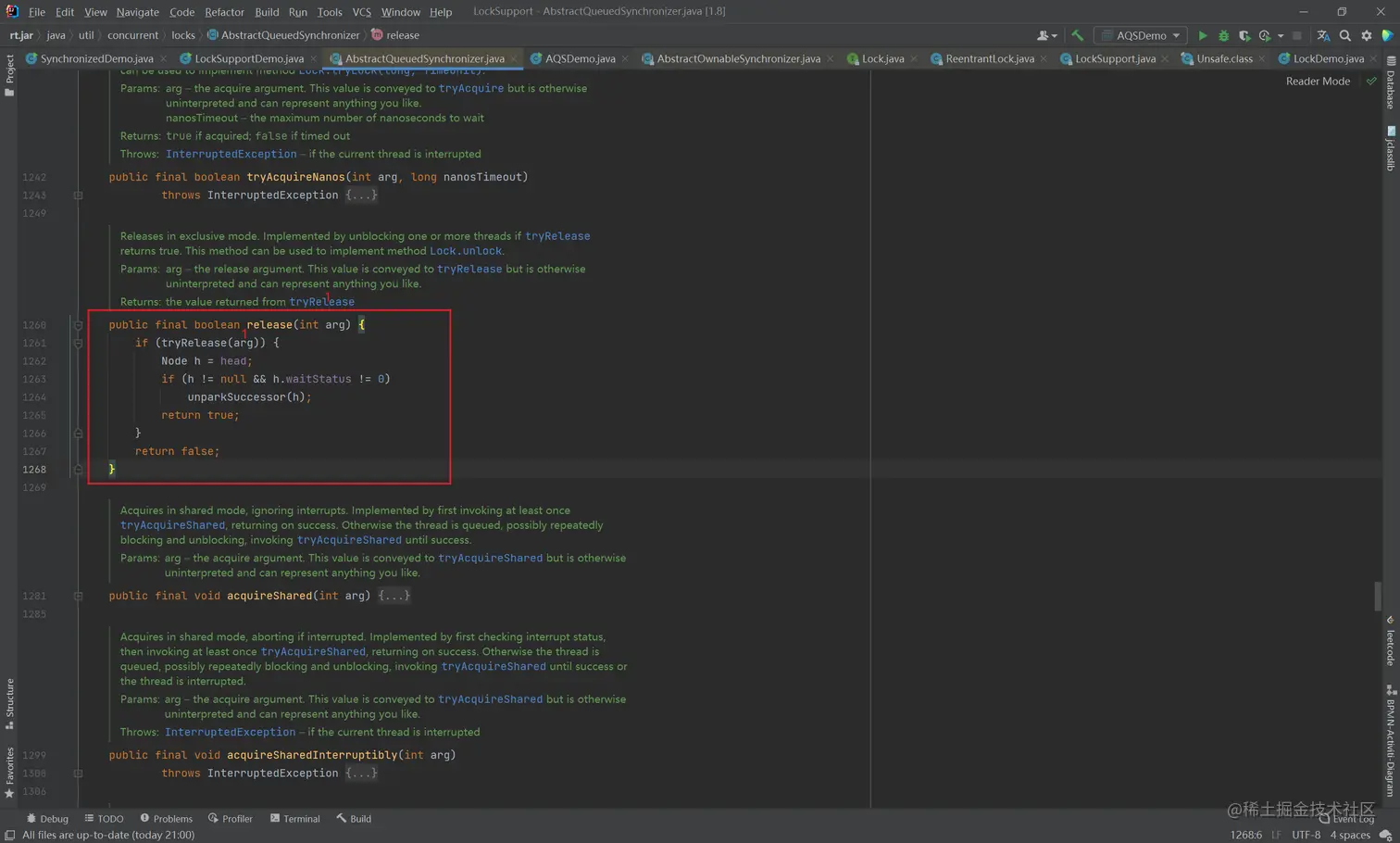1400x843 pixels.
Task: Click the LF line separator indicator
Action: pyautogui.click(x=1276, y=835)
